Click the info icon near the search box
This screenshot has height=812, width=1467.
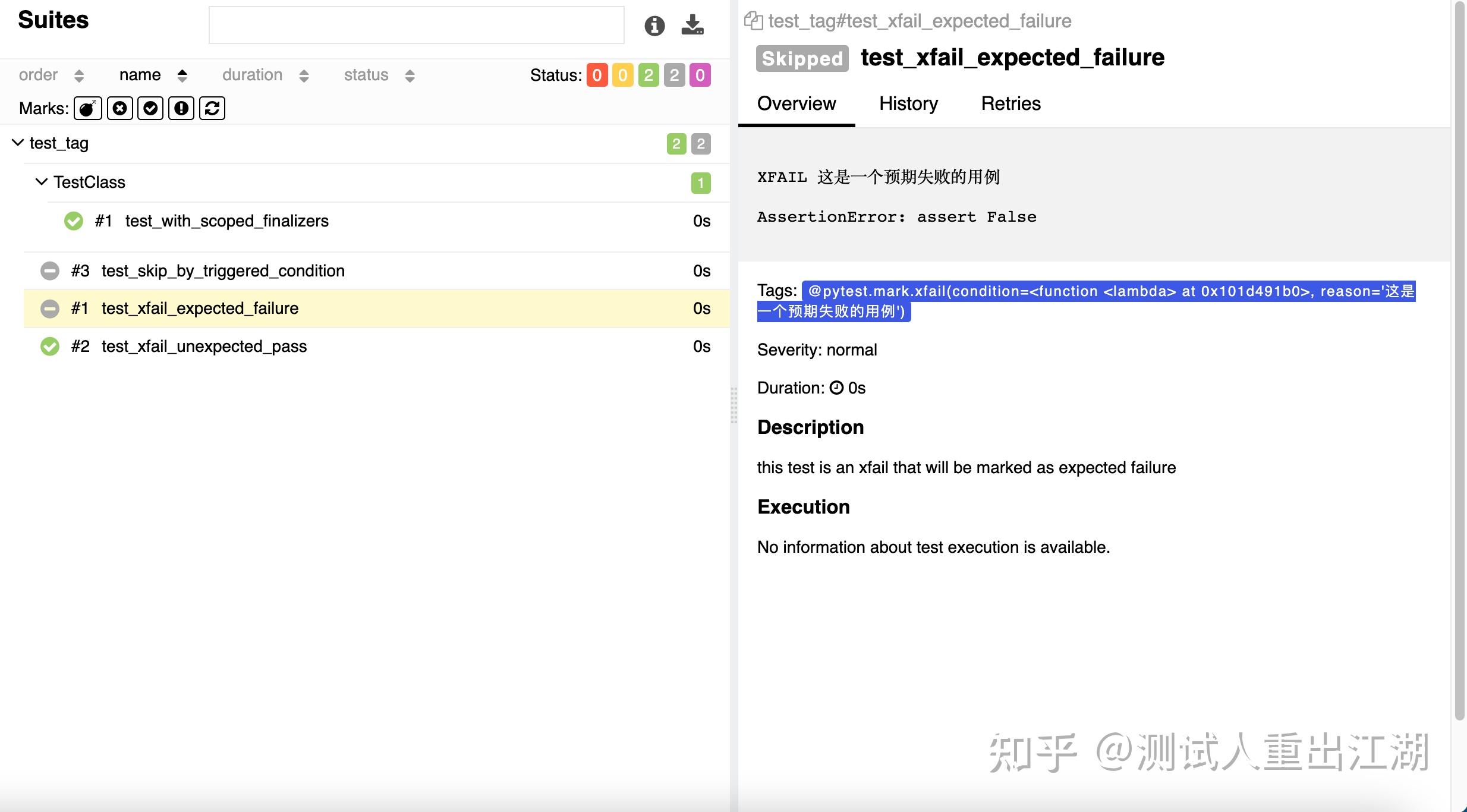654,26
